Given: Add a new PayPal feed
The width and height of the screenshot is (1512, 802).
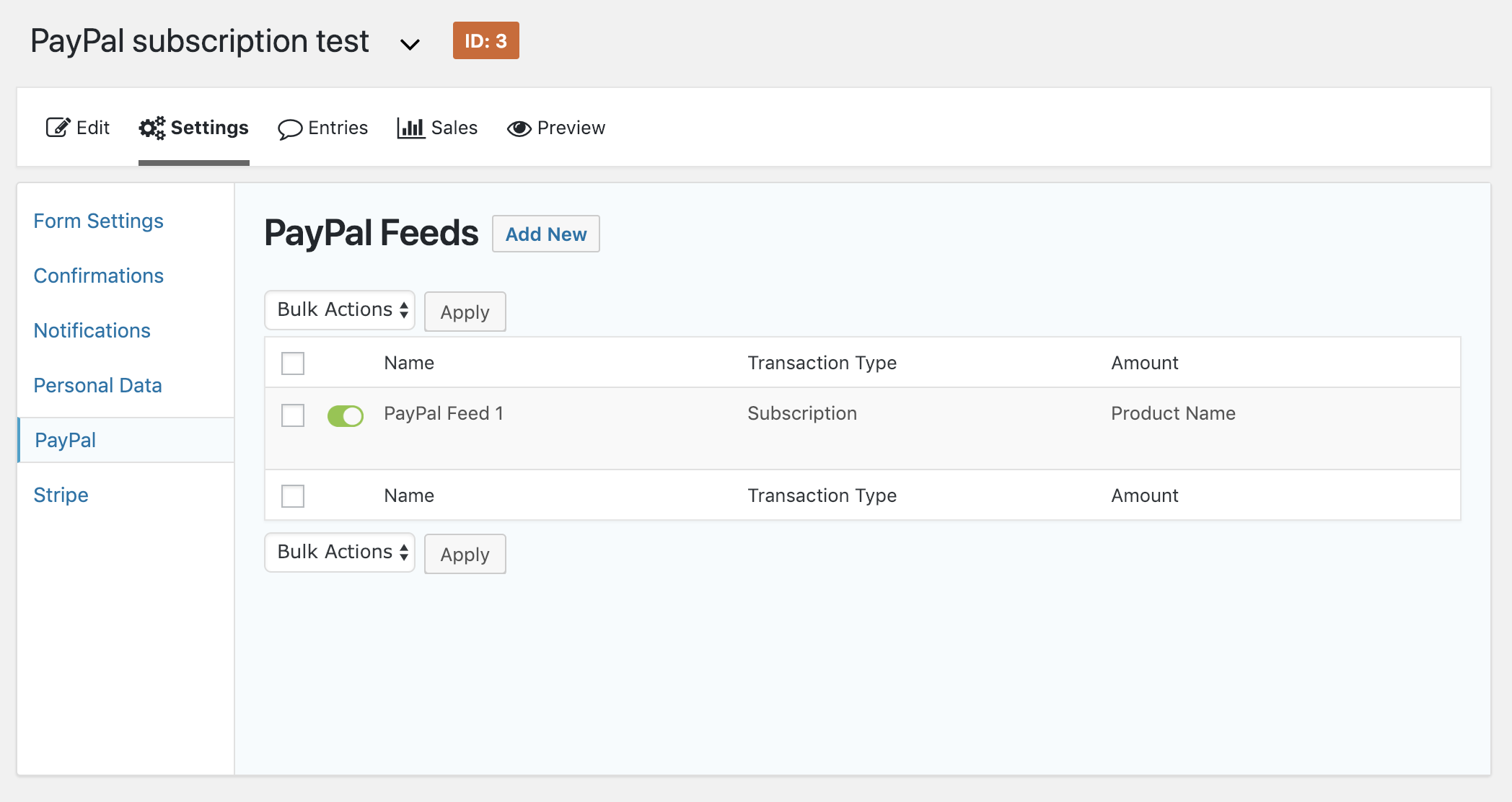Looking at the screenshot, I should [x=546, y=234].
